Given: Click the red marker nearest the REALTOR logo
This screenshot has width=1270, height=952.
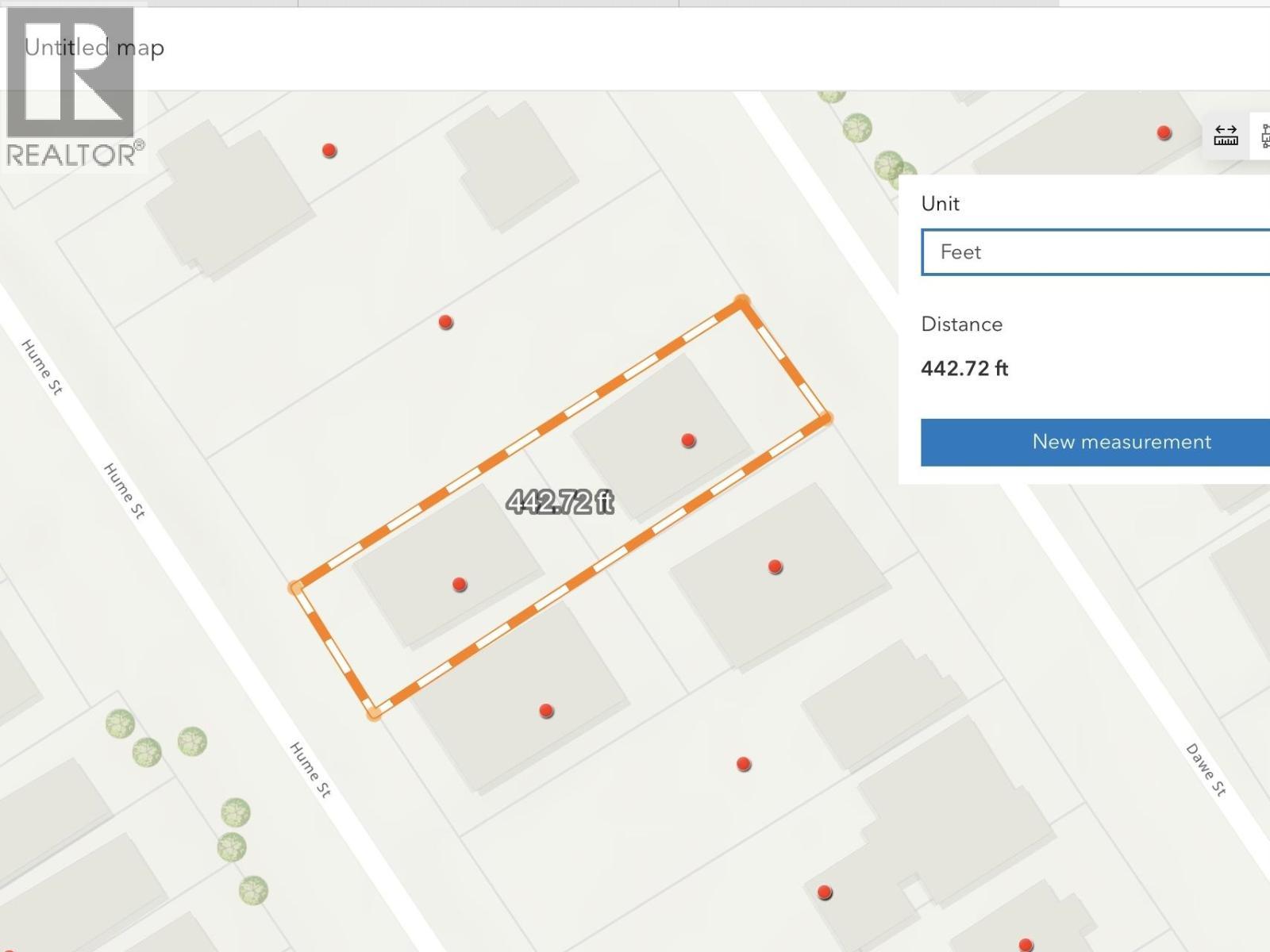Looking at the screenshot, I should point(329,151).
